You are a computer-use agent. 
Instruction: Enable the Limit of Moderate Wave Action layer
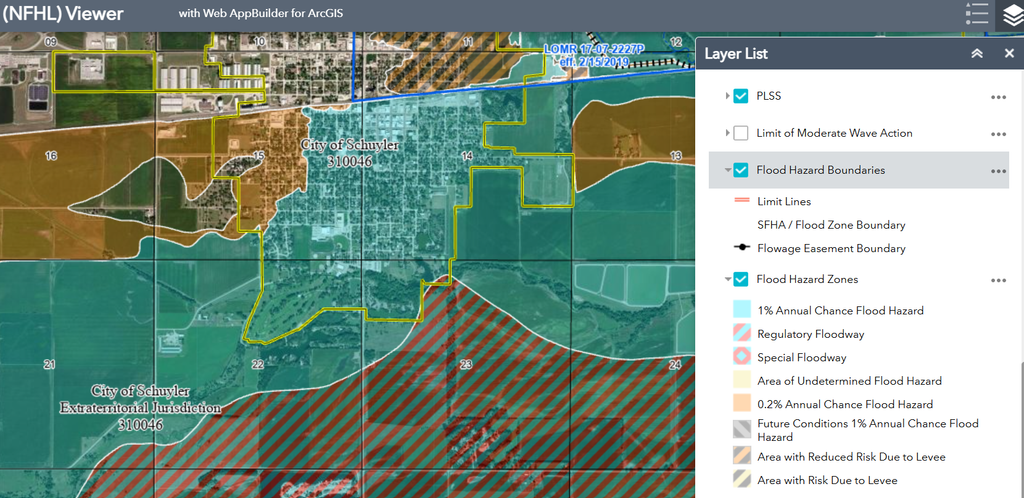point(741,133)
